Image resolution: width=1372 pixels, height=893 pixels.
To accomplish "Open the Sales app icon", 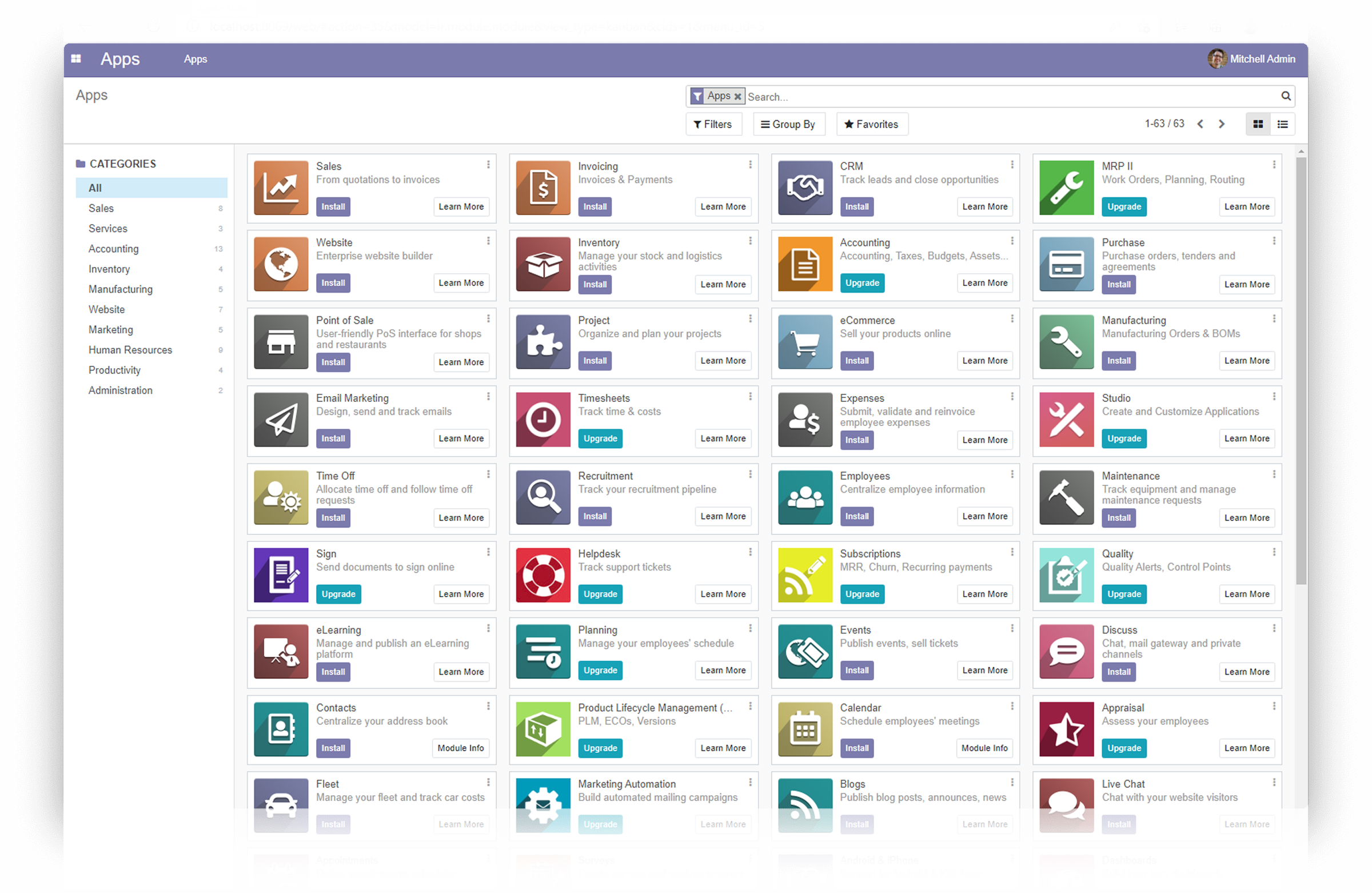I will (281, 188).
